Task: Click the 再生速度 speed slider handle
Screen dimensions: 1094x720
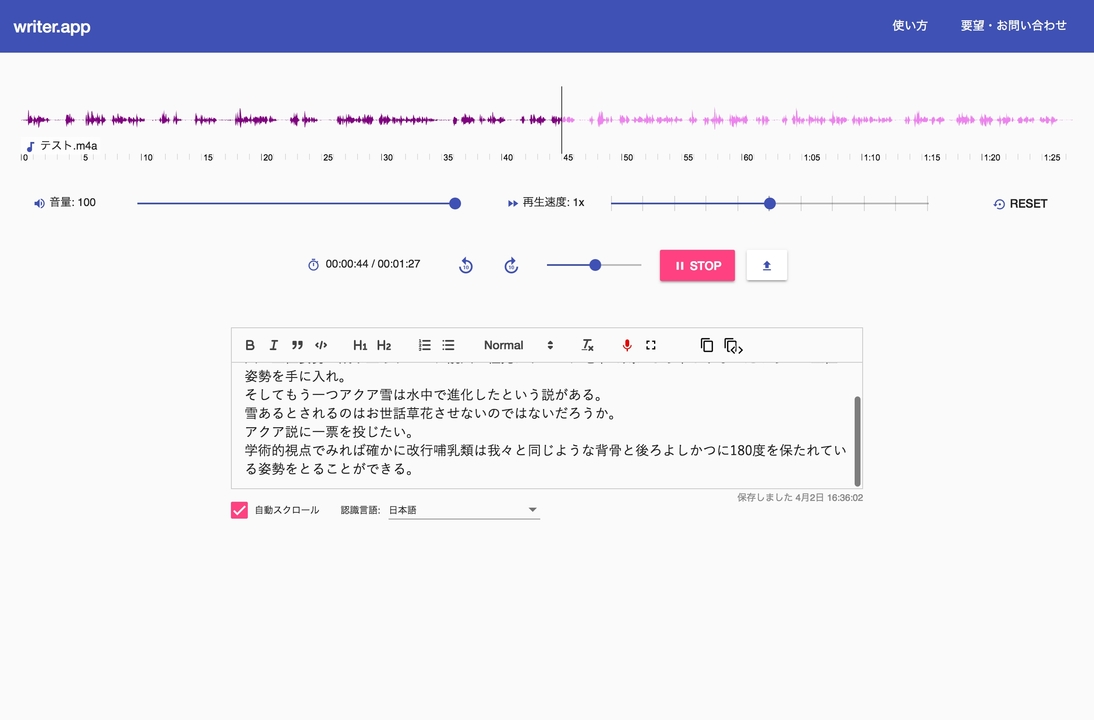Action: (770, 204)
